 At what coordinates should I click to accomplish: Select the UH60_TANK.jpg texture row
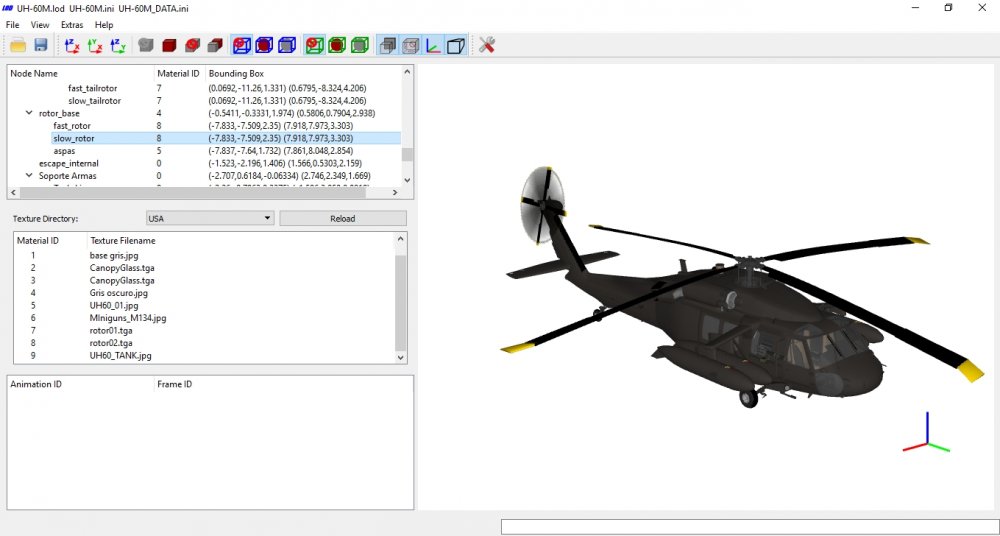click(204, 355)
